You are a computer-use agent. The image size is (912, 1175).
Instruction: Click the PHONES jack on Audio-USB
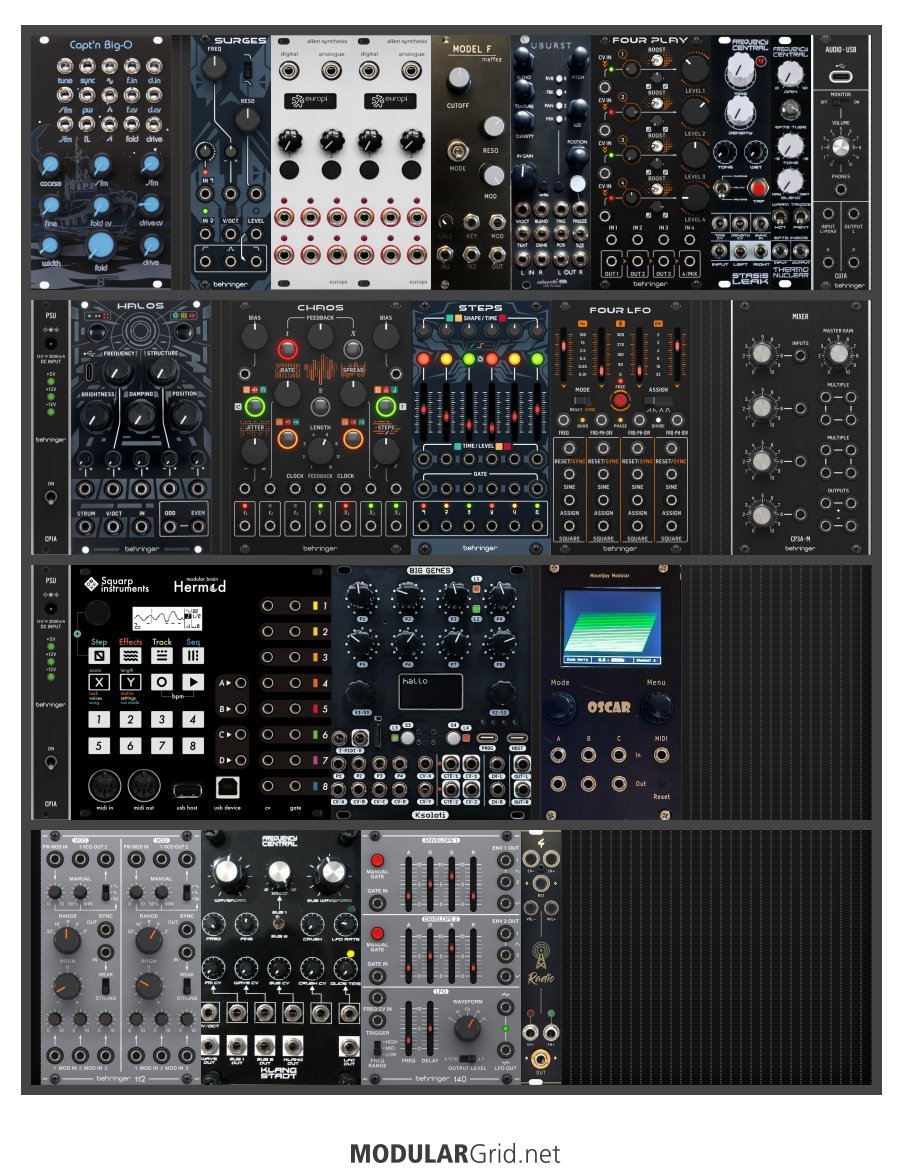click(x=841, y=189)
